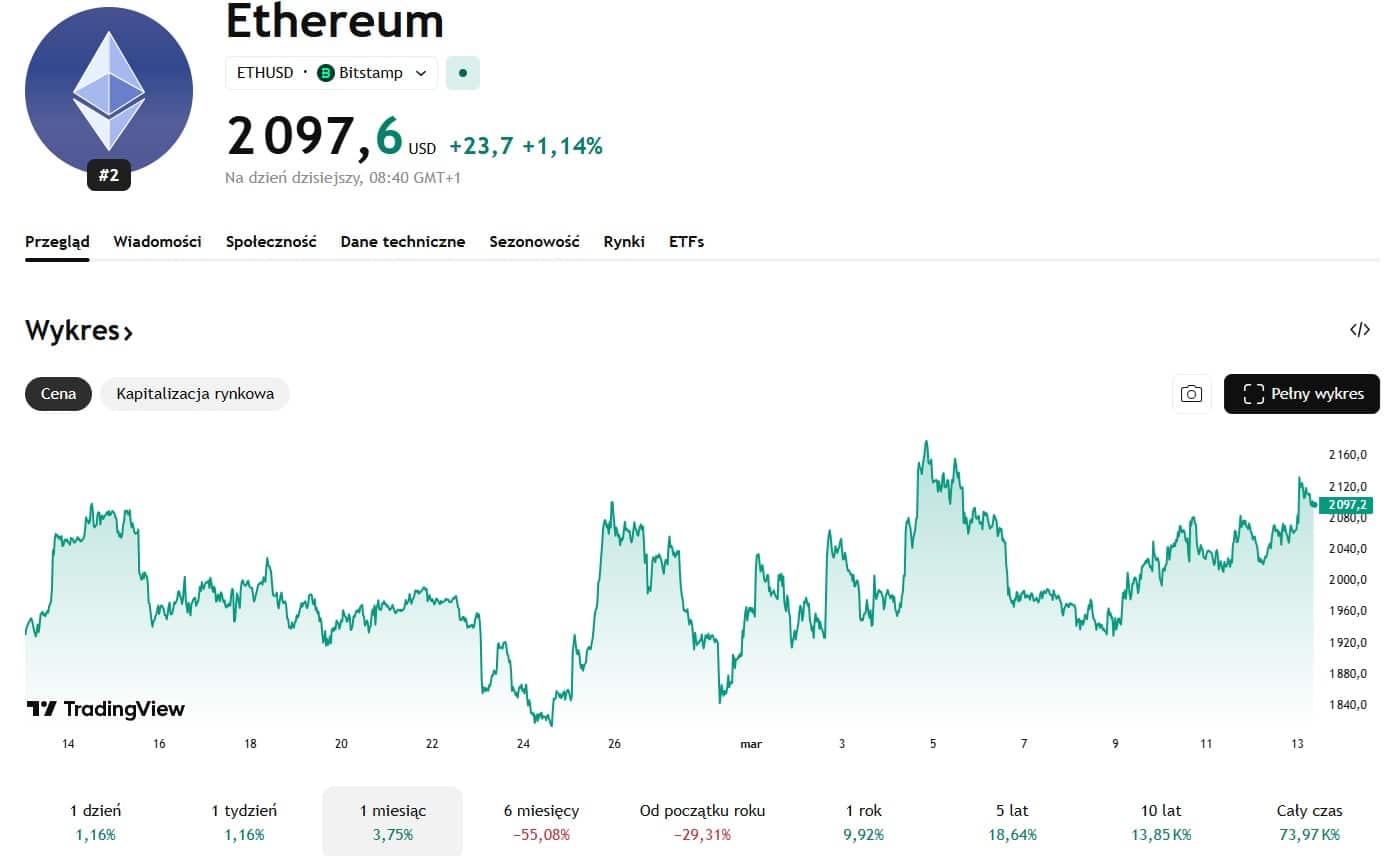Screen dimensions: 1387x856
Task: Open the Wiadomości tab
Action: tap(157, 242)
